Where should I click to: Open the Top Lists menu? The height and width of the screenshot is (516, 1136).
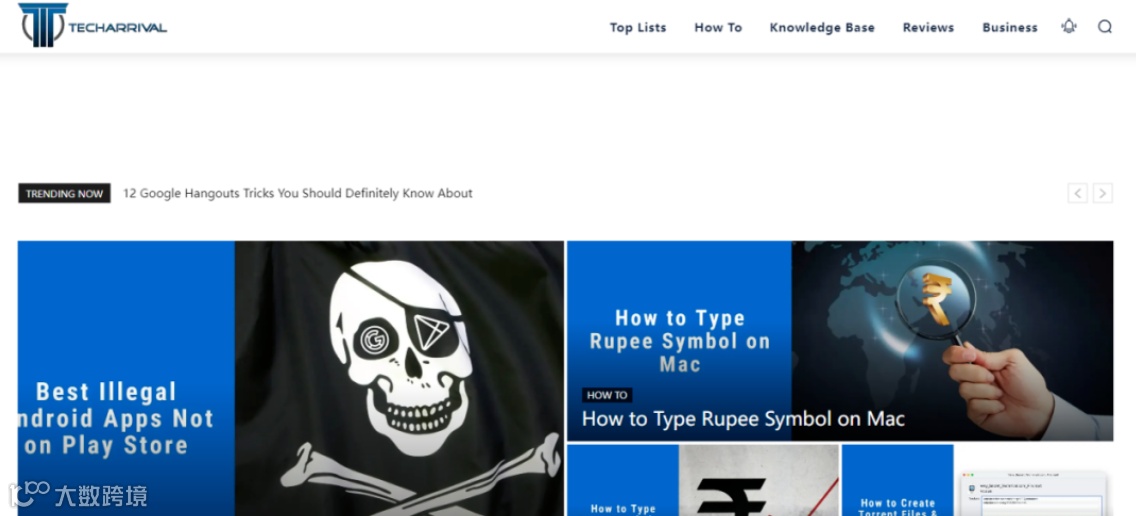[638, 28]
